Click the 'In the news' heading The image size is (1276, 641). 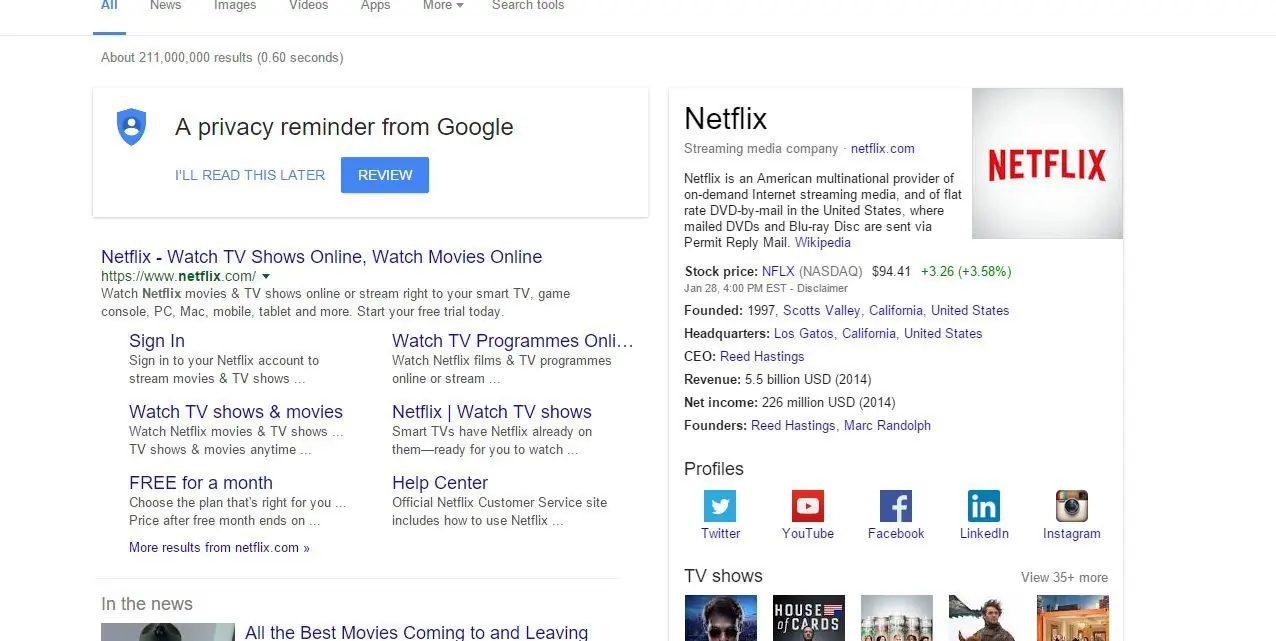[147, 604]
